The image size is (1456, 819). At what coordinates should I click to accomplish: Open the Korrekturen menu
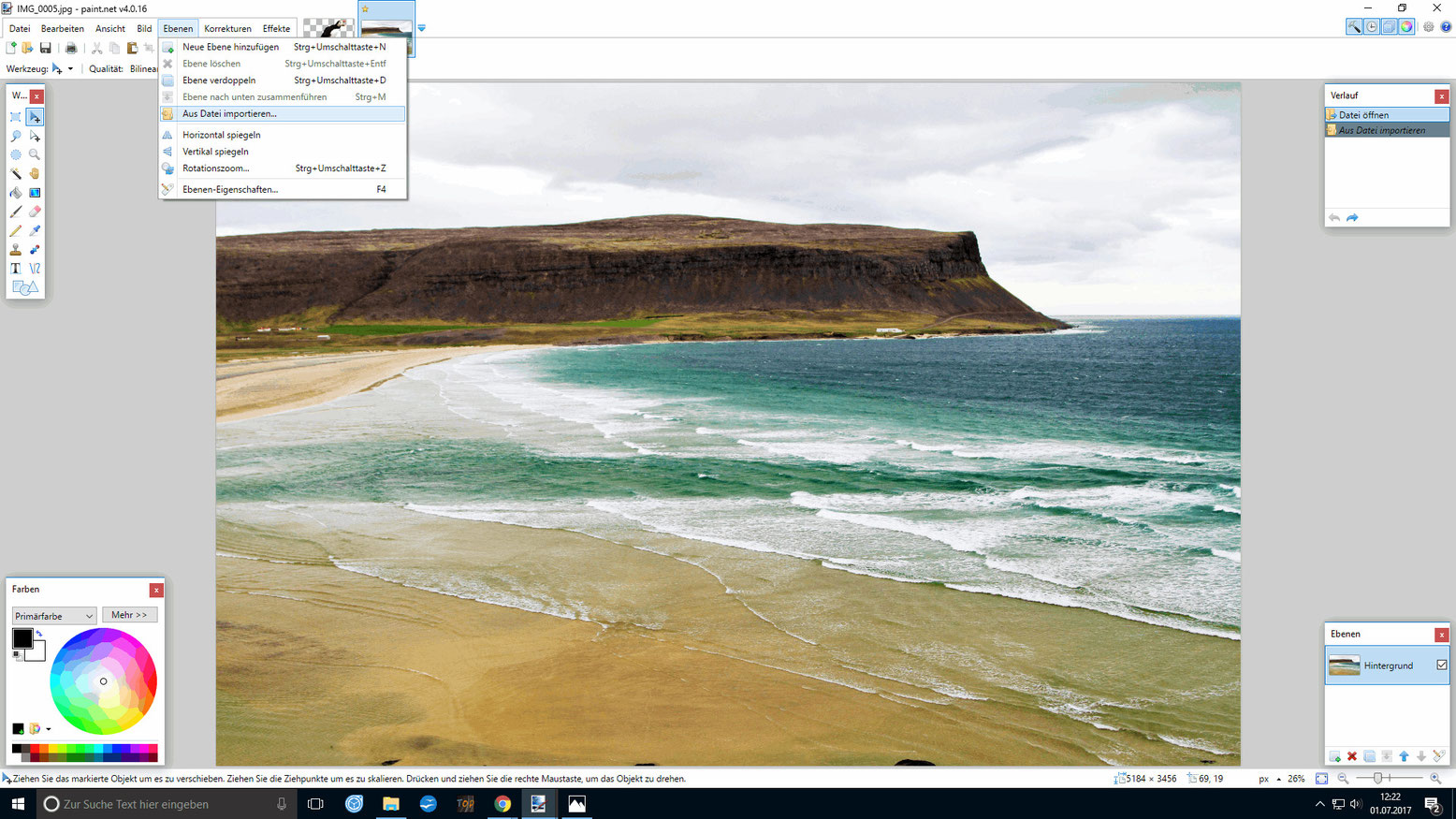227,29
